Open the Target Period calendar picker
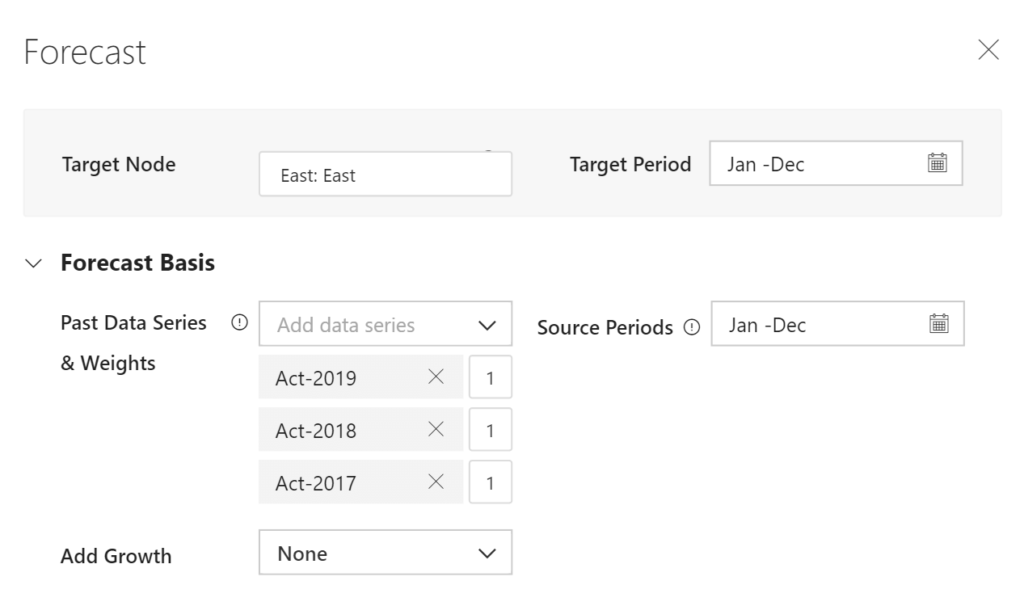The image size is (1024, 602). [937, 163]
